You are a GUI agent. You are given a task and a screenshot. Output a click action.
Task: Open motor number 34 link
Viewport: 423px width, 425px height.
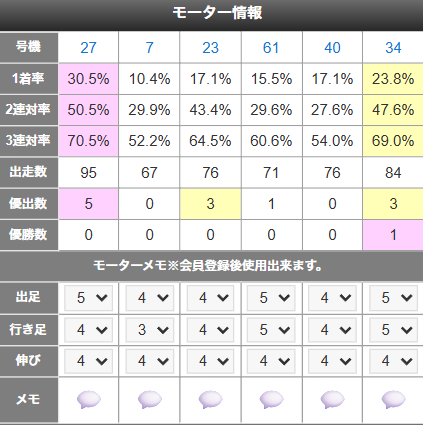393,48
